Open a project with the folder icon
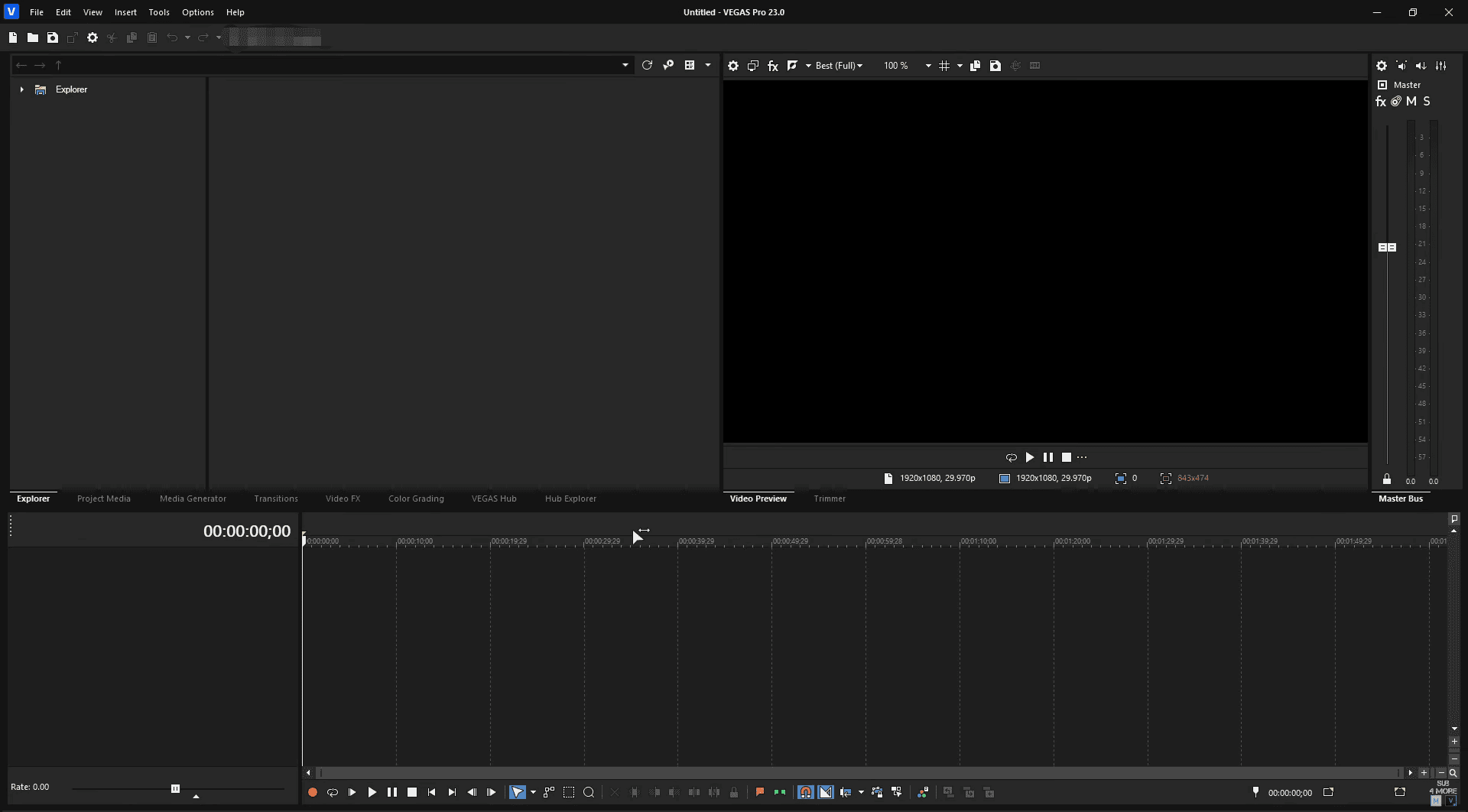 point(33,37)
